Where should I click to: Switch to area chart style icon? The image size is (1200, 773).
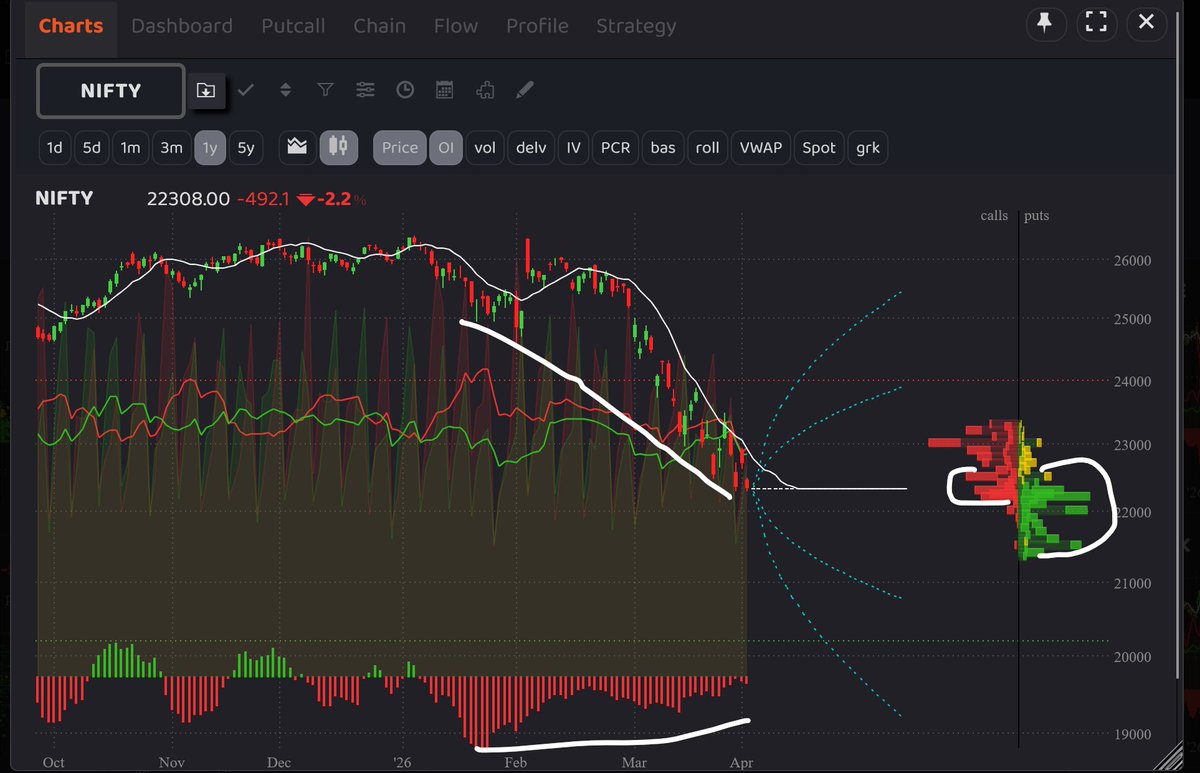pyautogui.click(x=296, y=147)
